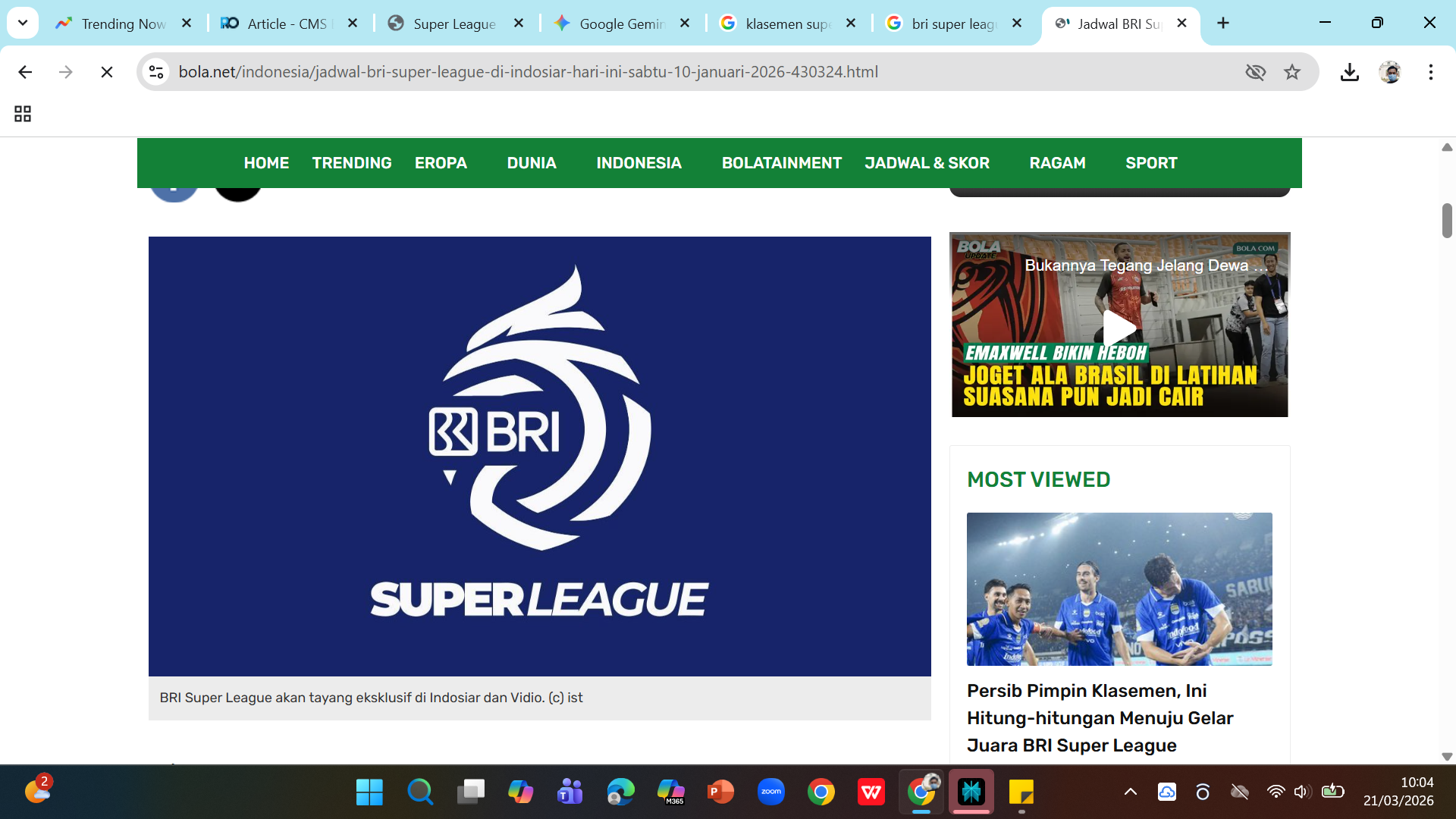Open a new browser tab
The width and height of the screenshot is (1456, 819).
(x=1223, y=24)
